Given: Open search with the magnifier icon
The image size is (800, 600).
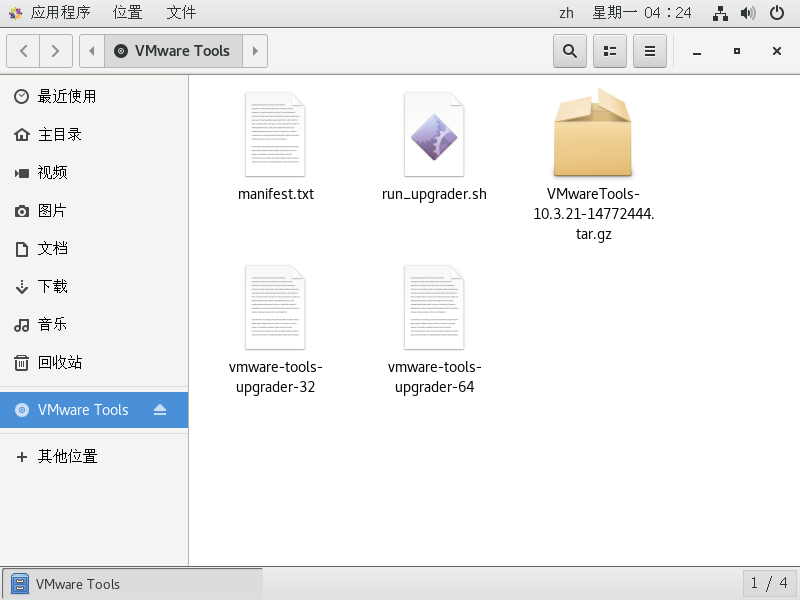Looking at the screenshot, I should 570,51.
